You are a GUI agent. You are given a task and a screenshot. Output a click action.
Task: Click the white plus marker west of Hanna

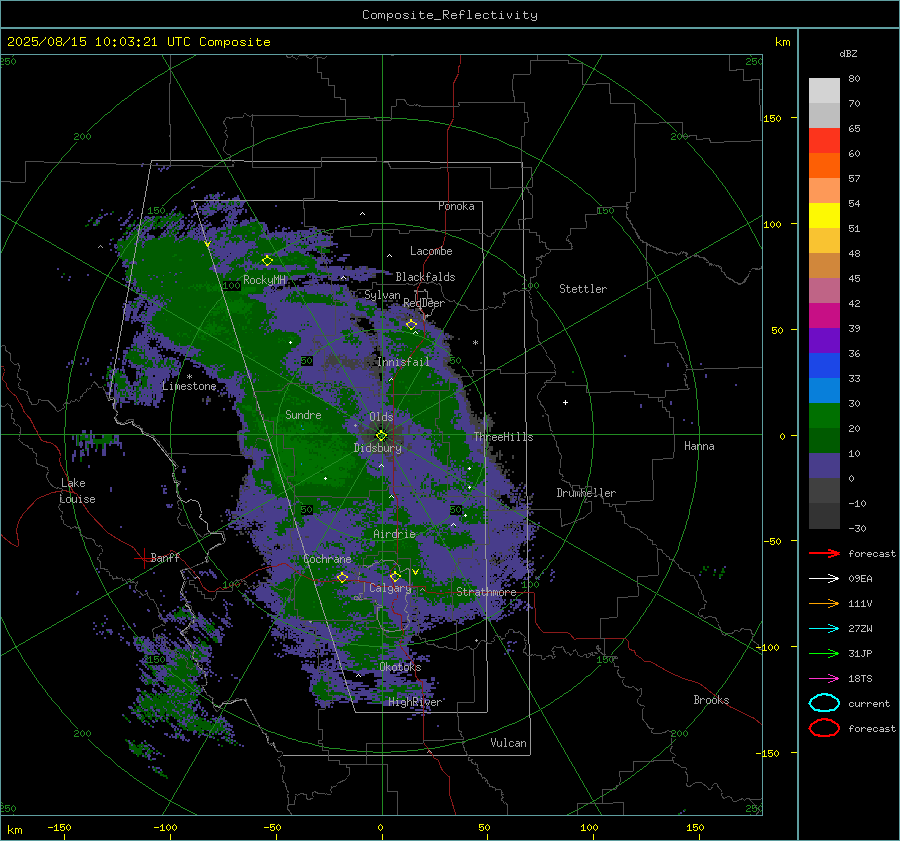pyautogui.click(x=565, y=402)
